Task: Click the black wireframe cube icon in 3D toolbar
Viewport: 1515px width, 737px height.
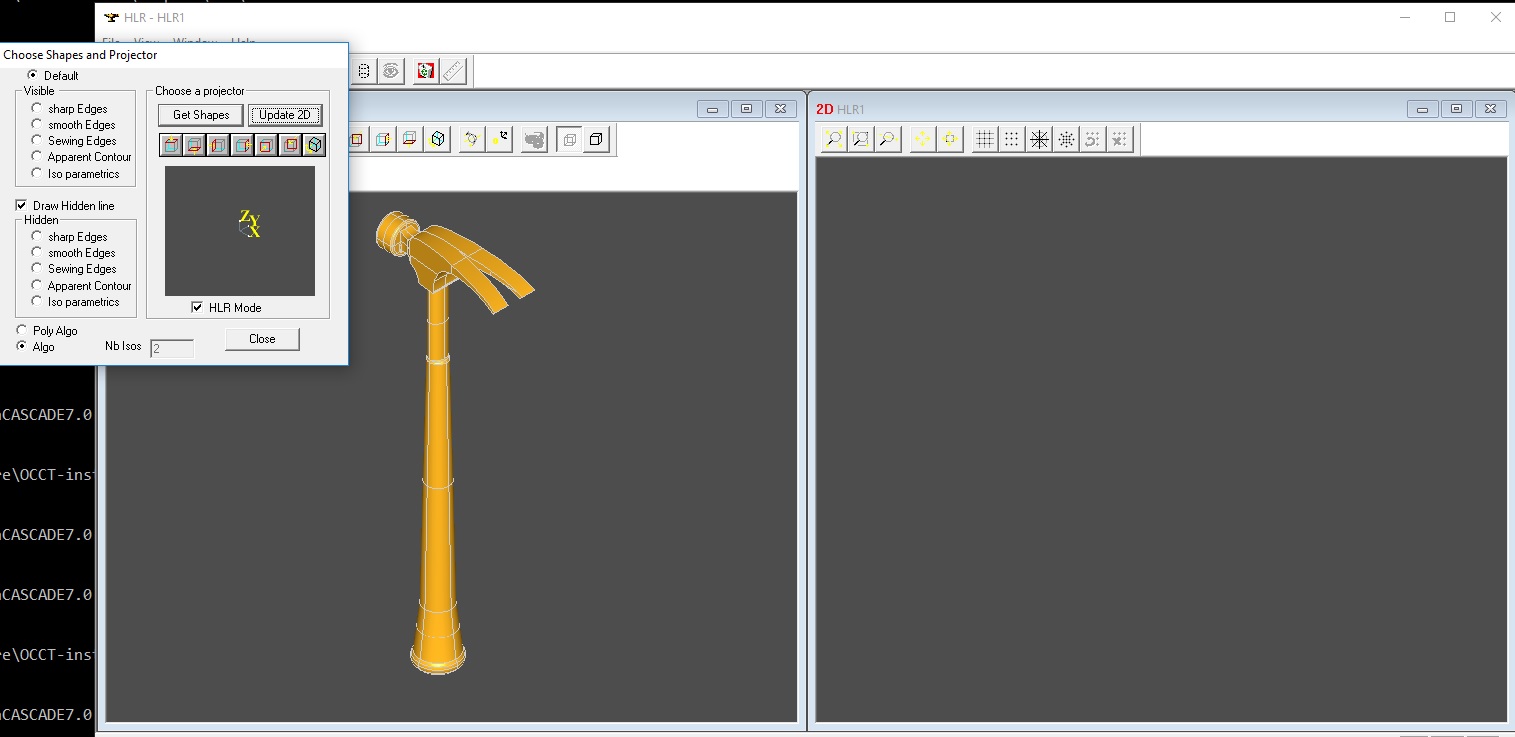Action: 596,140
